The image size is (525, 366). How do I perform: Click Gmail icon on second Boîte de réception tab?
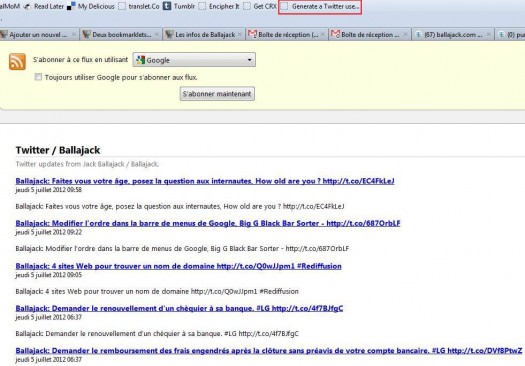(x=335, y=34)
